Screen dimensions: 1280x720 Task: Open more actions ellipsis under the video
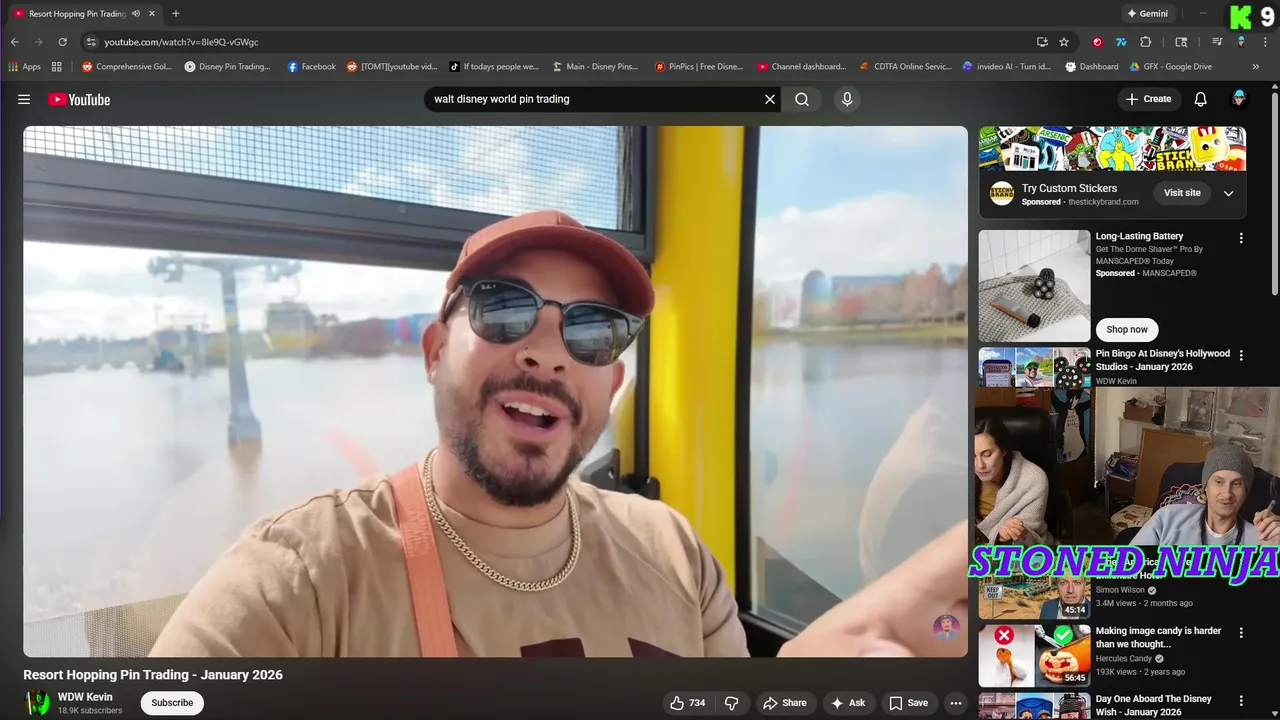956,703
